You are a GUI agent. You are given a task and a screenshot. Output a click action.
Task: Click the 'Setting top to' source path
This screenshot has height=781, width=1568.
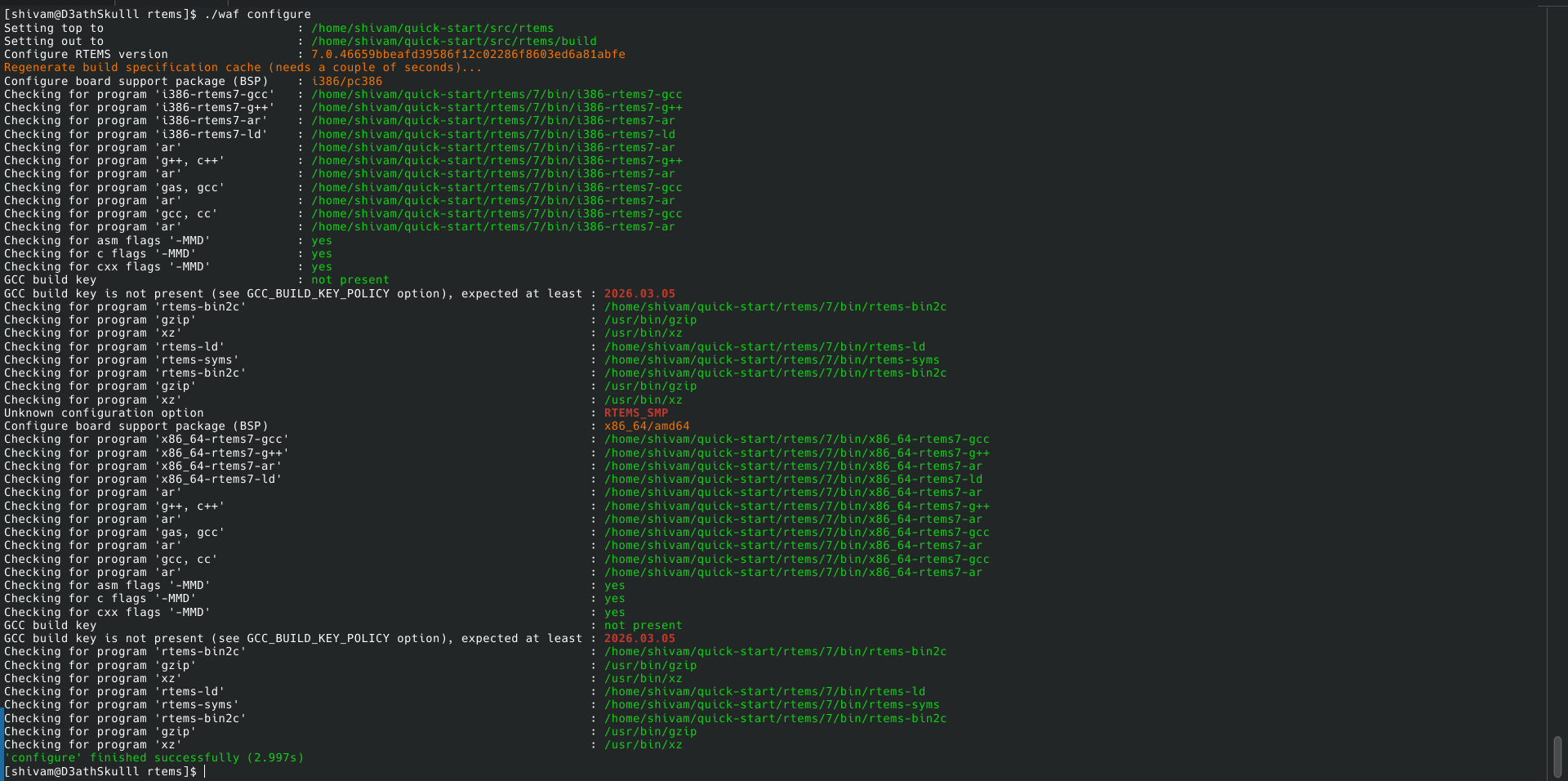432,29
